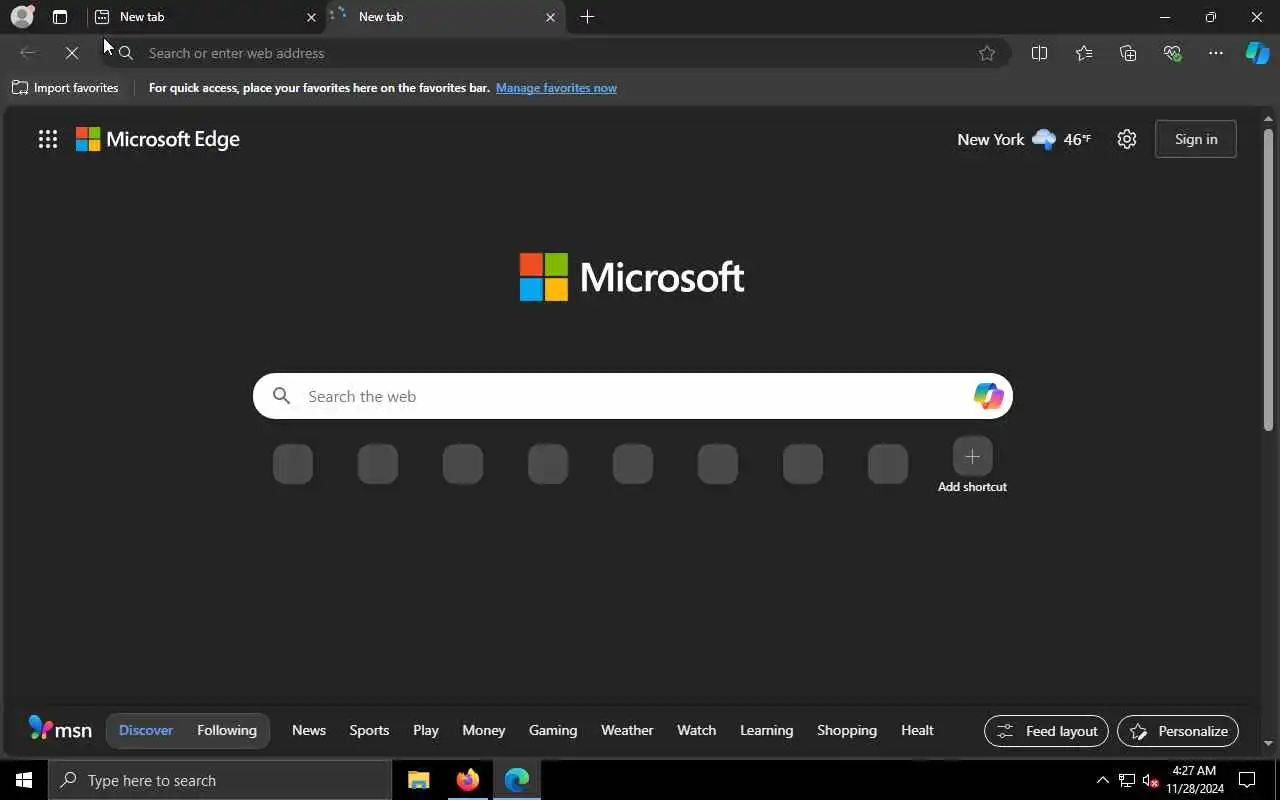The height and width of the screenshot is (800, 1280).
Task: Click Import favorites
Action: point(65,88)
